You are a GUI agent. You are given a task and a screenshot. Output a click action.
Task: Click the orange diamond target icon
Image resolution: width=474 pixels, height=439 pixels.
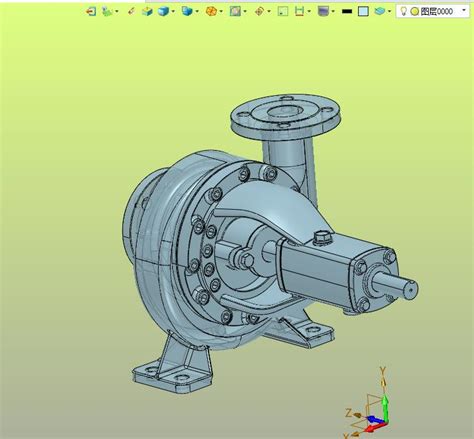click(259, 11)
